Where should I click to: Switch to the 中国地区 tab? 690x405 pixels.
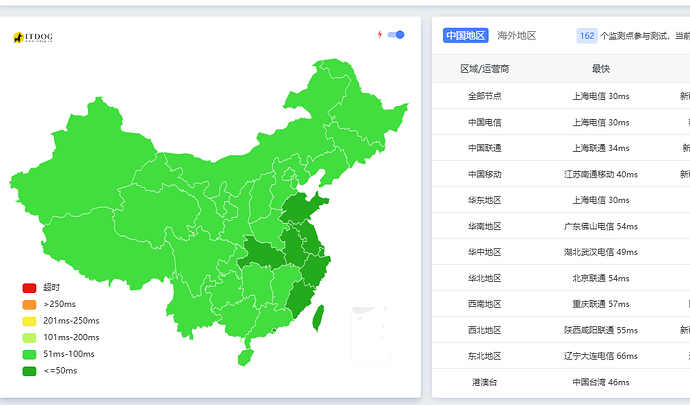tap(466, 36)
